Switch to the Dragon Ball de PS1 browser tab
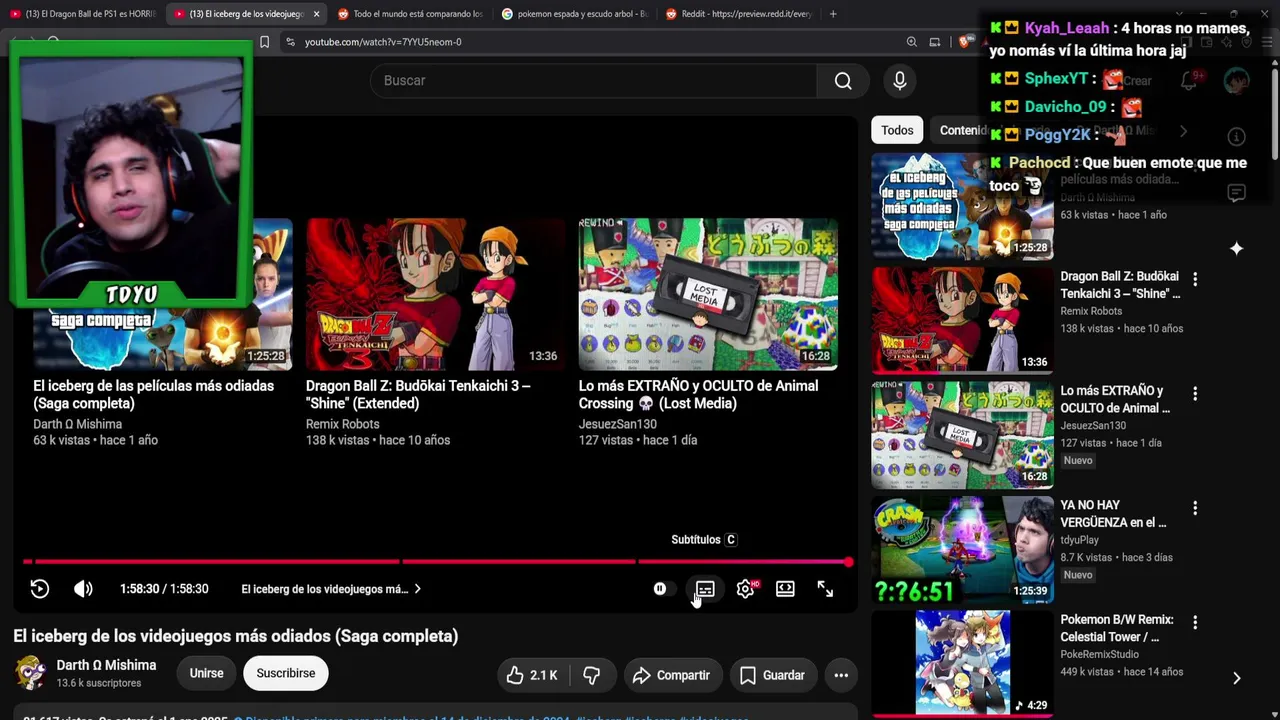Image resolution: width=1280 pixels, height=720 pixels. tap(82, 14)
